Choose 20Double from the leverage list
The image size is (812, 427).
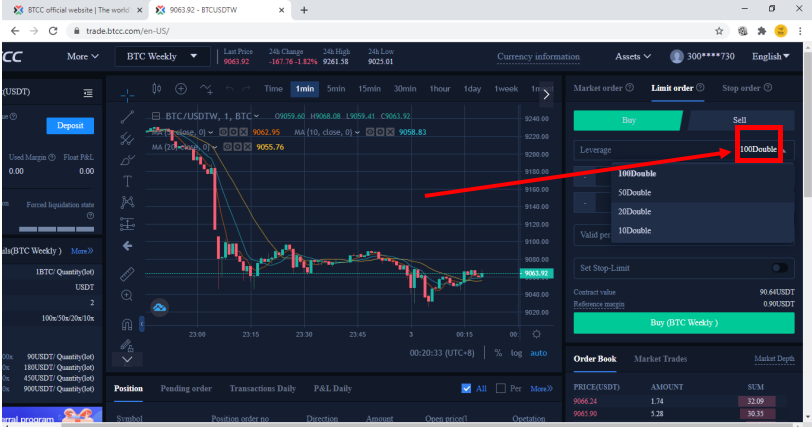702,211
